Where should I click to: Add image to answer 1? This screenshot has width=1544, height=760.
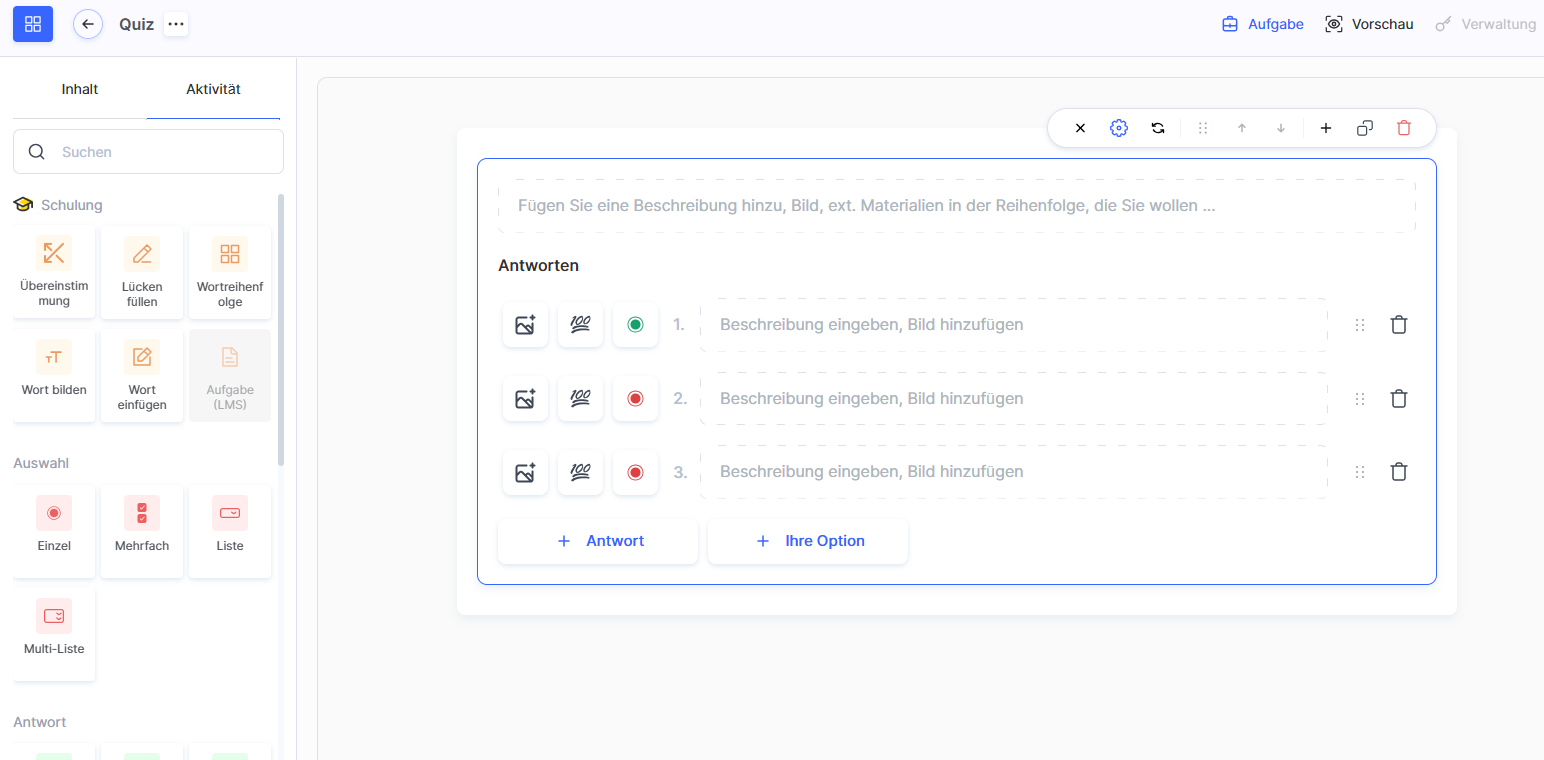click(525, 325)
